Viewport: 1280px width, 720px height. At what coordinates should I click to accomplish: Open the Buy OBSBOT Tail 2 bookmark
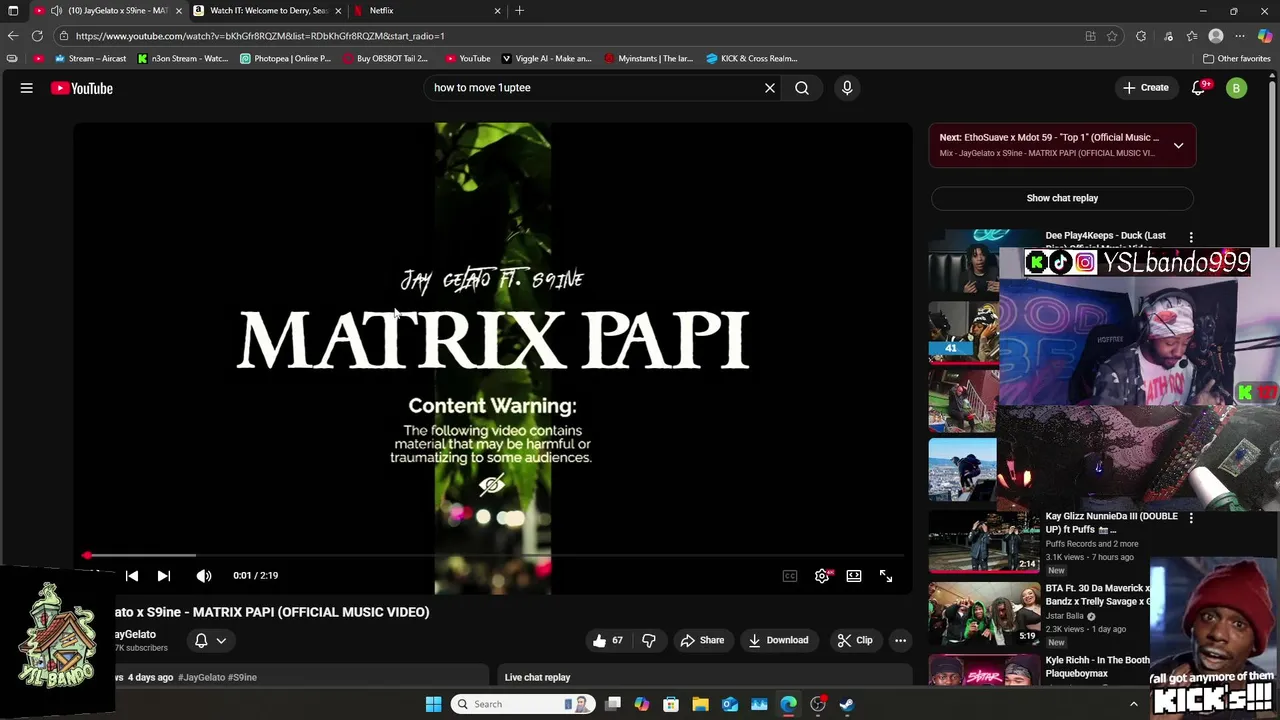[385, 58]
